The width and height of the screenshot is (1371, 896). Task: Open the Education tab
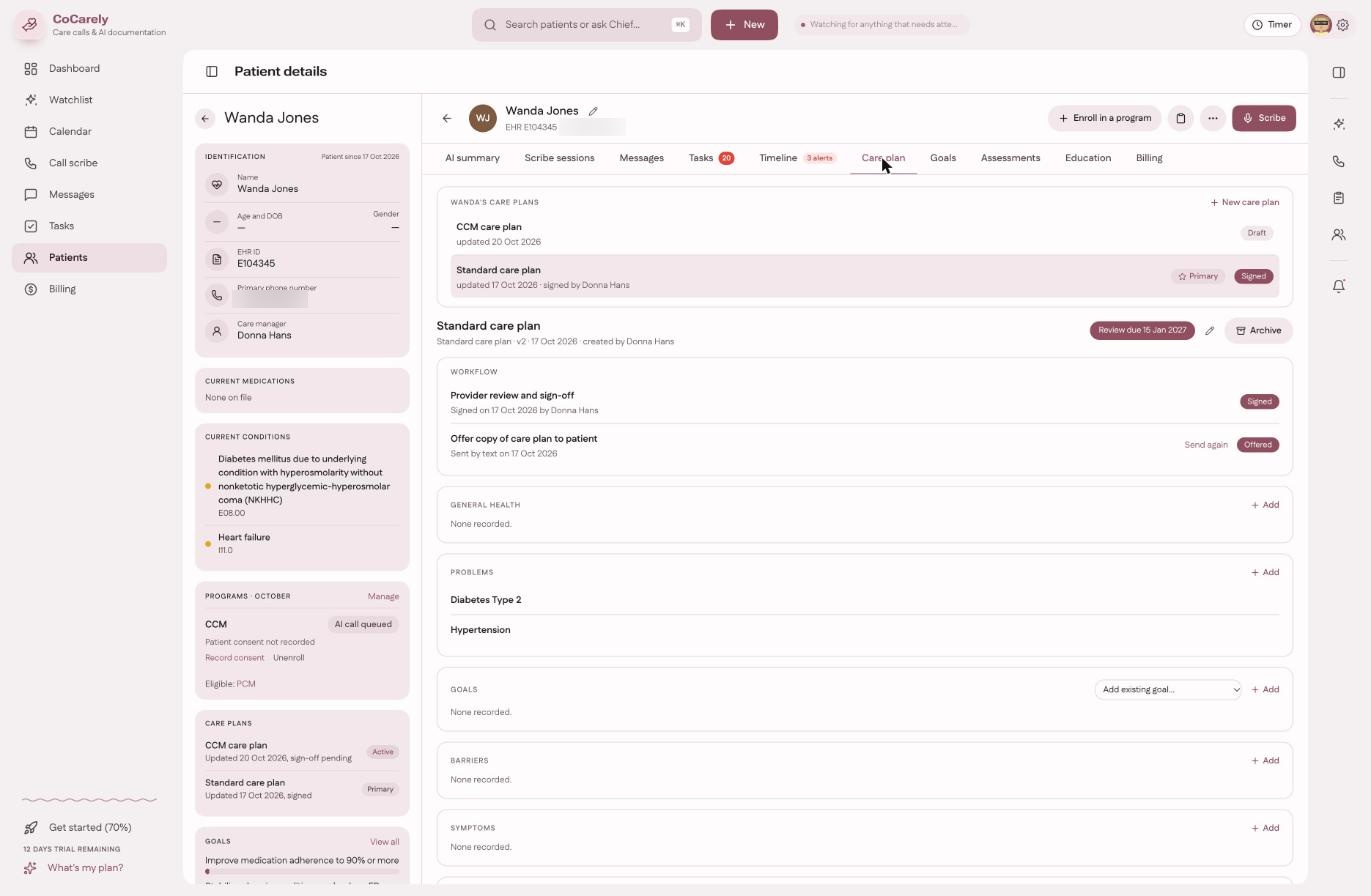[1088, 158]
